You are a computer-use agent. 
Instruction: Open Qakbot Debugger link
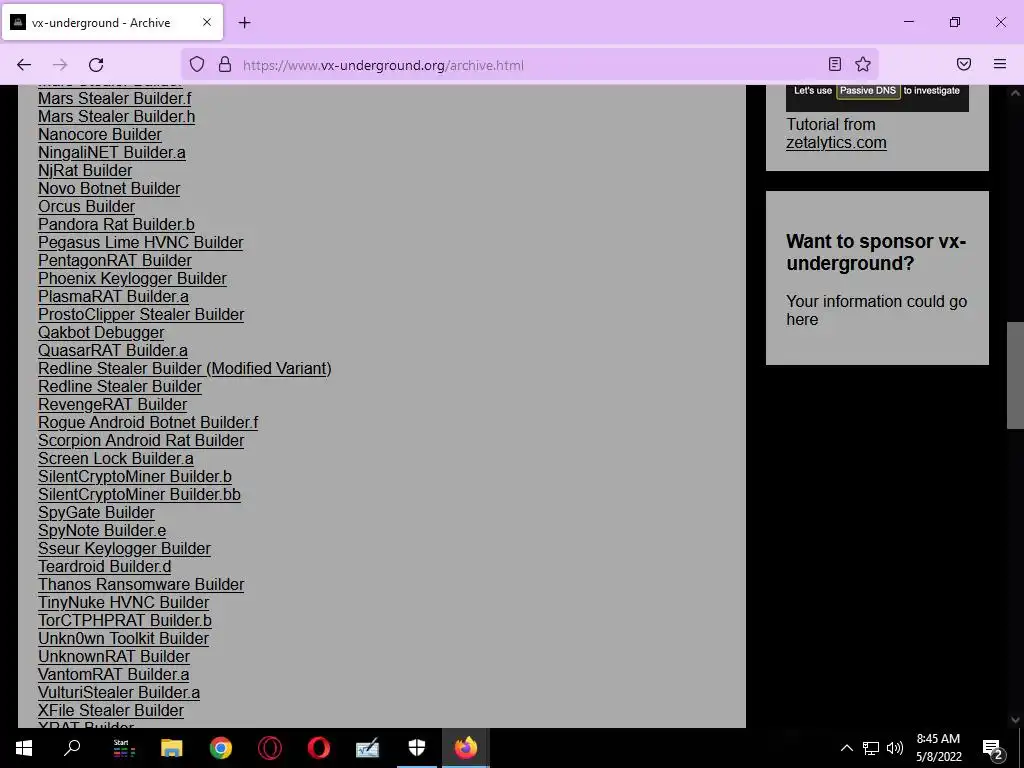pos(101,332)
